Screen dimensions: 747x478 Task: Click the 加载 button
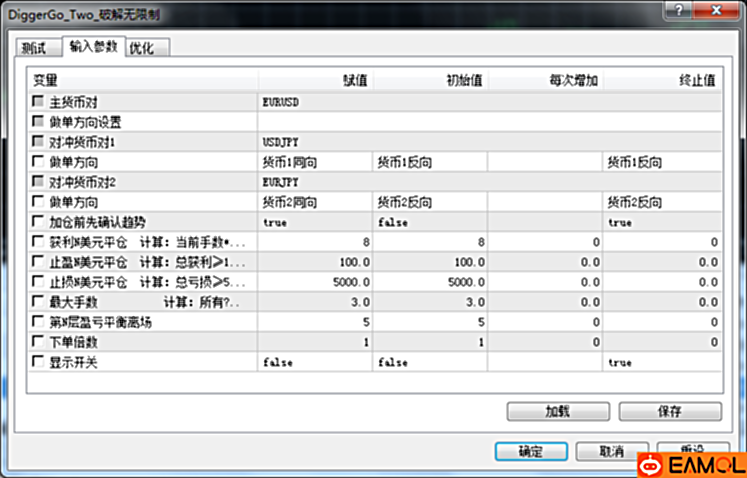click(x=557, y=411)
